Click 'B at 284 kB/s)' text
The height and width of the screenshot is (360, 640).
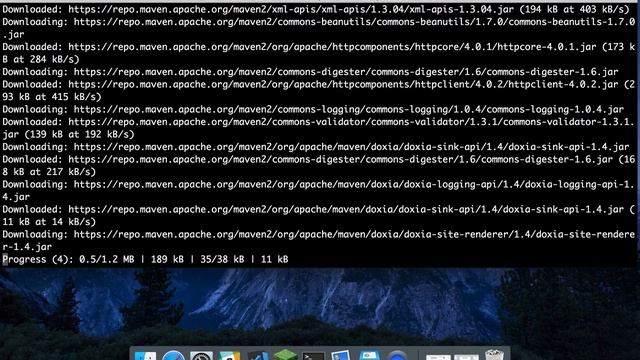tap(41, 59)
